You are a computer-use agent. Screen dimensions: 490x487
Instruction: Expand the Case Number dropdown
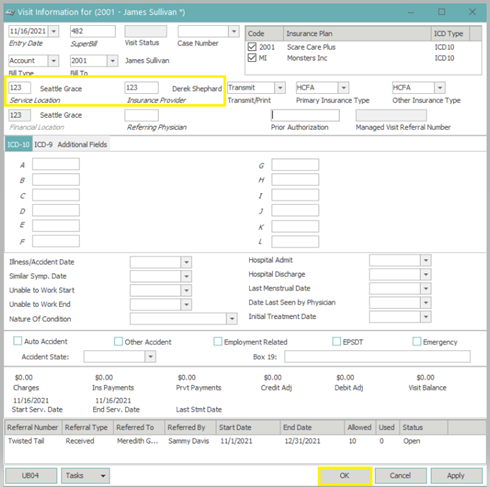pos(234,31)
